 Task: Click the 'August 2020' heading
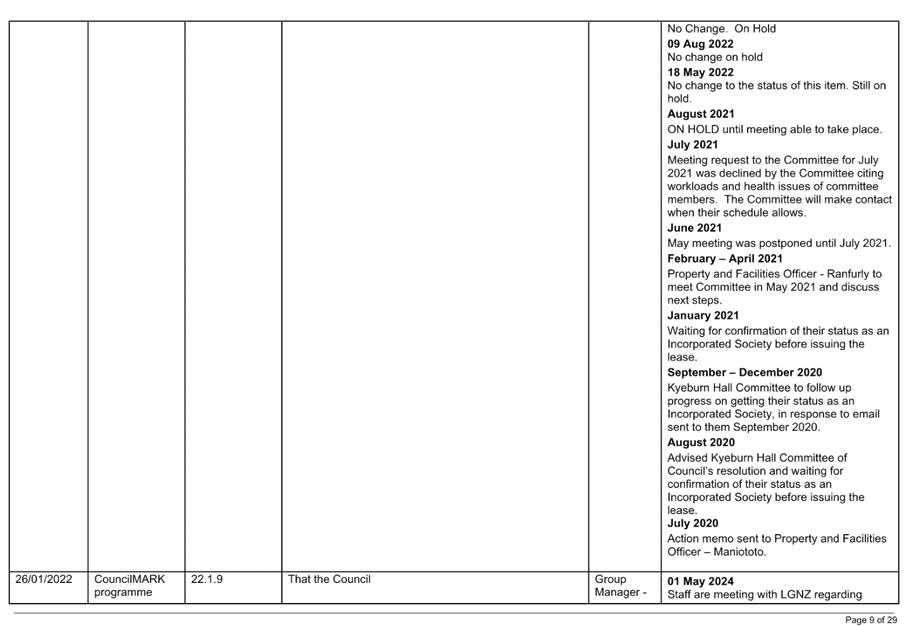(701, 442)
